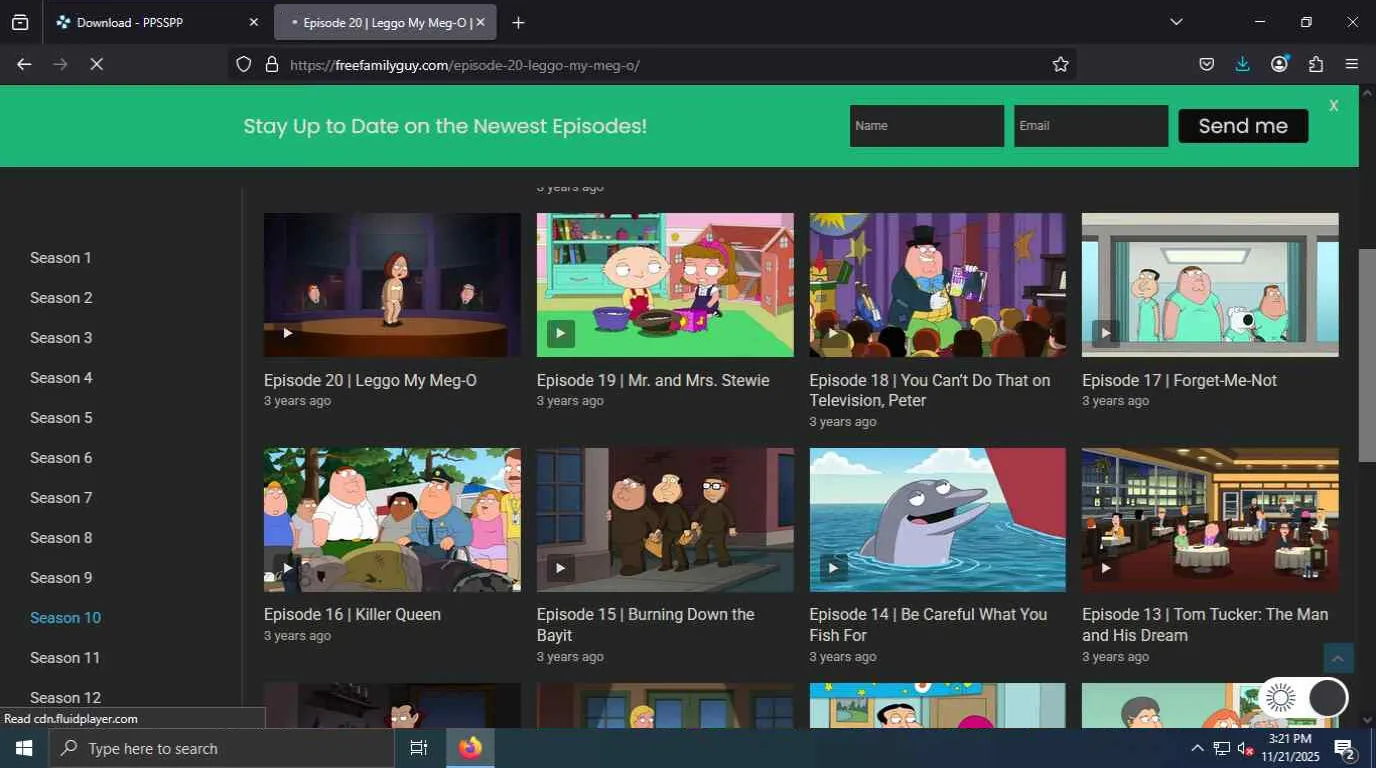
Task: Open Season 4 in the sidebar
Action: [61, 378]
